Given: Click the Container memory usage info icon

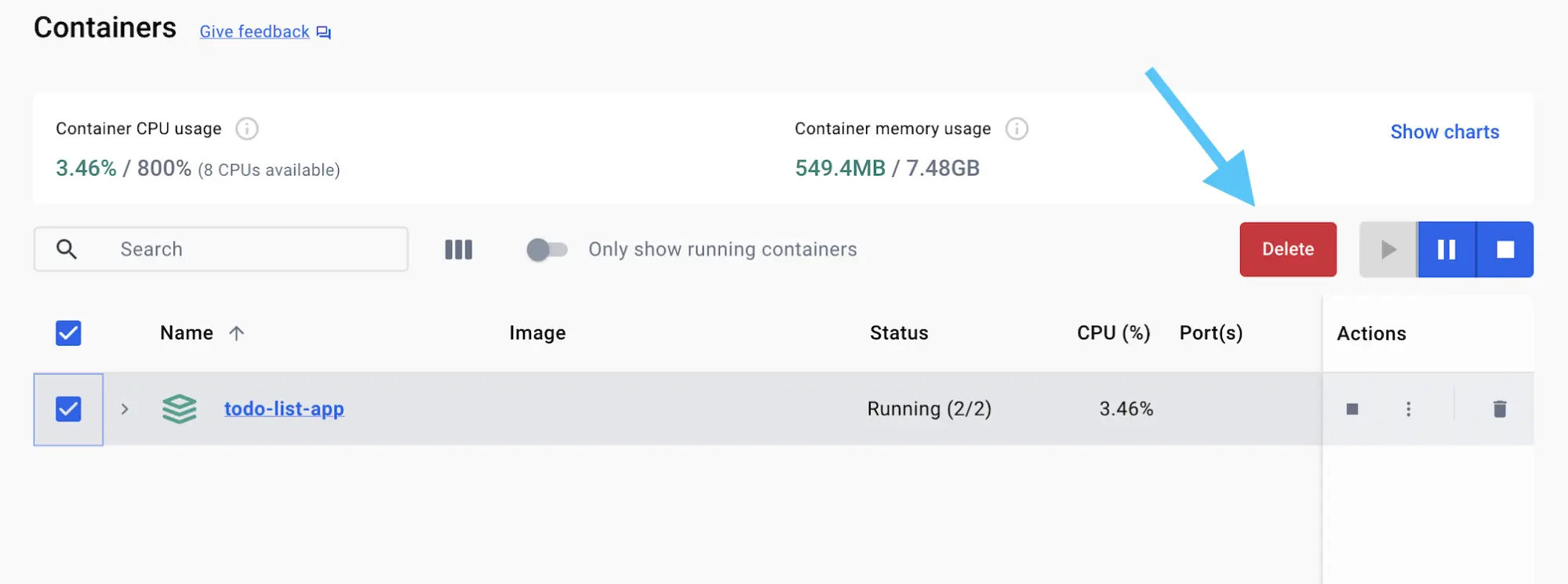Looking at the screenshot, I should click(1017, 129).
